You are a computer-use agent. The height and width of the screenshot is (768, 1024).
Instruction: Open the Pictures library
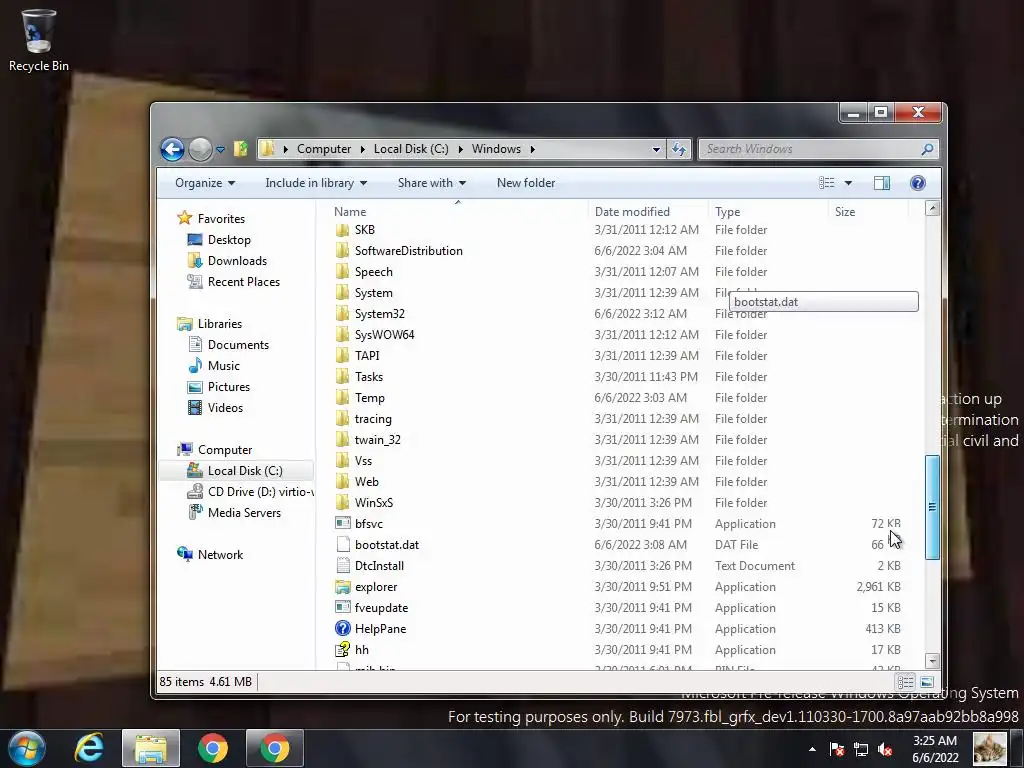[229, 387]
